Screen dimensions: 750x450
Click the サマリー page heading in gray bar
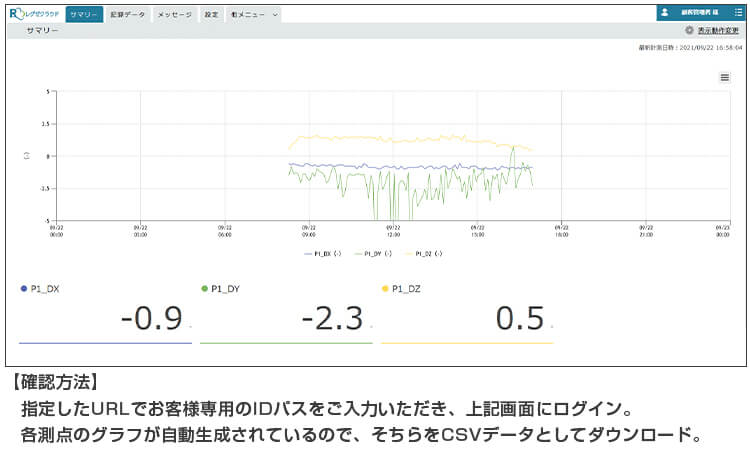click(x=42, y=30)
